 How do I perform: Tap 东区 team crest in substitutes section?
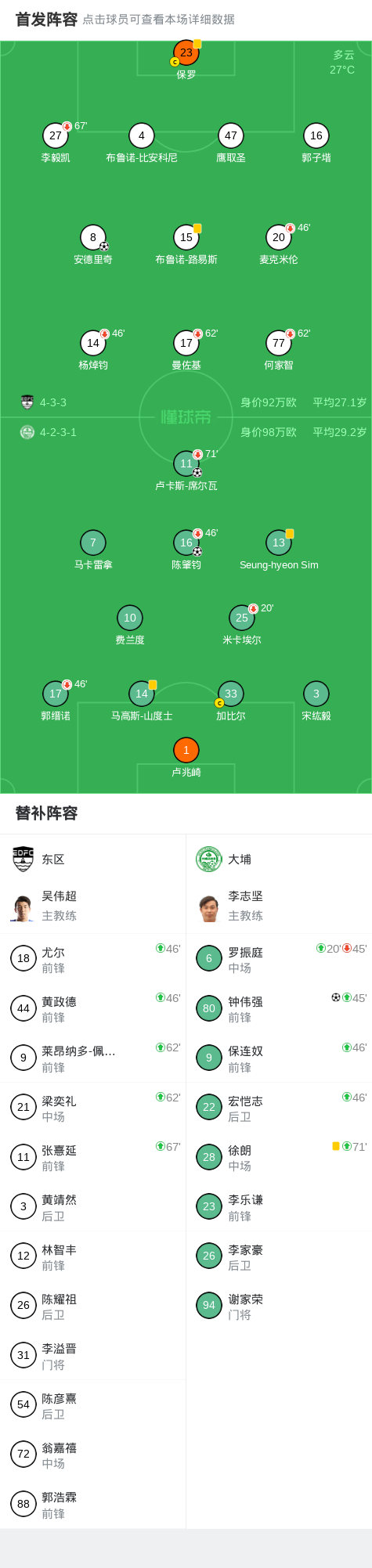[23, 859]
